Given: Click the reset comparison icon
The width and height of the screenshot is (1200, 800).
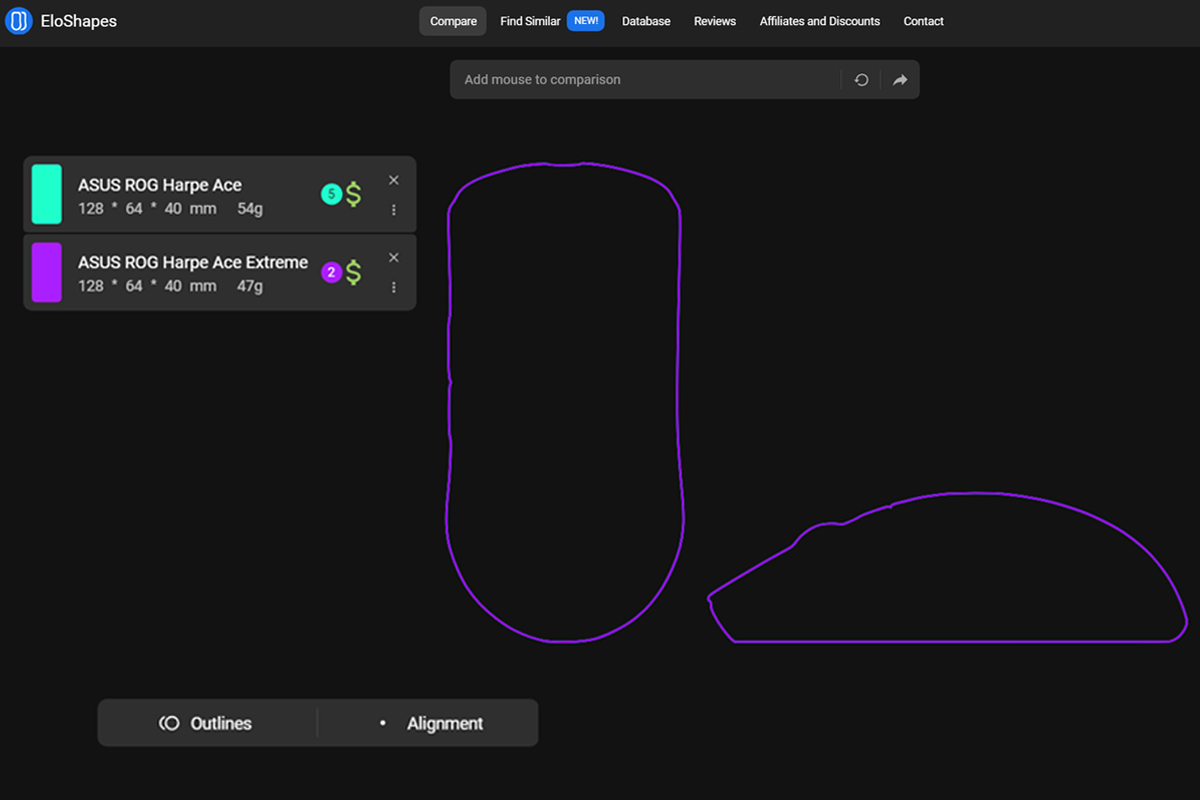Looking at the screenshot, I should (x=861, y=80).
